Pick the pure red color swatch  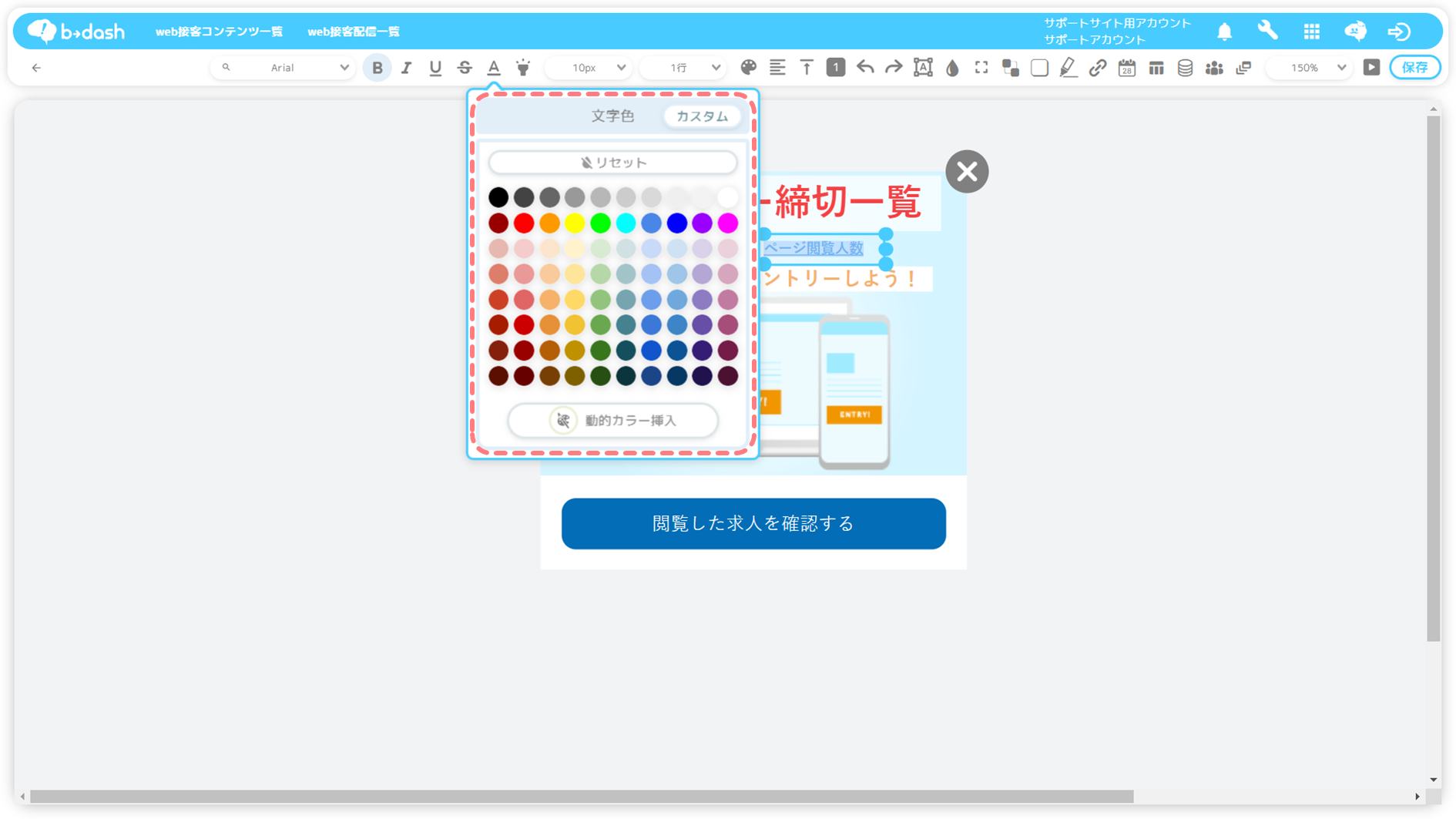point(524,223)
